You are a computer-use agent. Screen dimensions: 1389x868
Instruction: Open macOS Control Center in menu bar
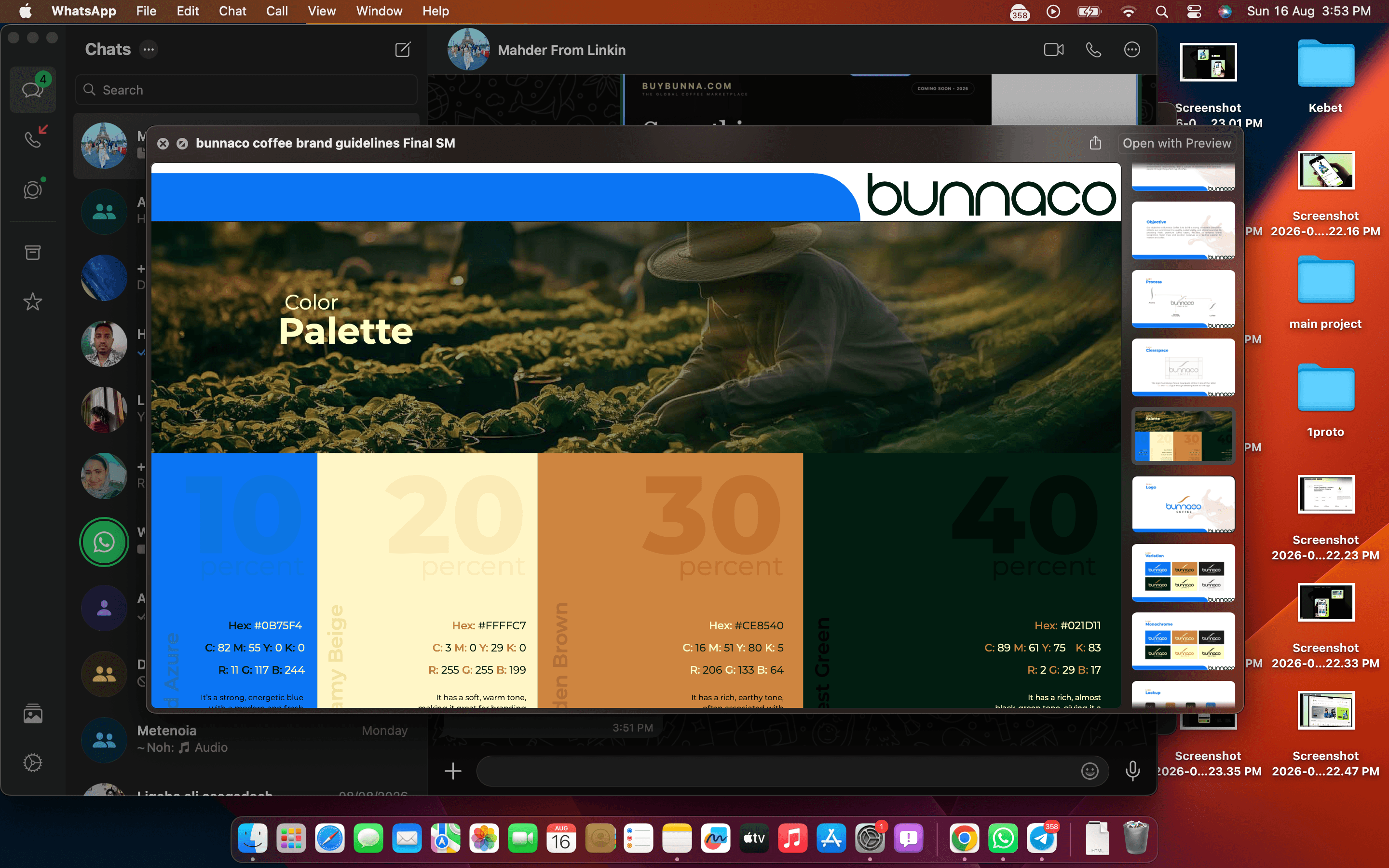coord(1194,12)
